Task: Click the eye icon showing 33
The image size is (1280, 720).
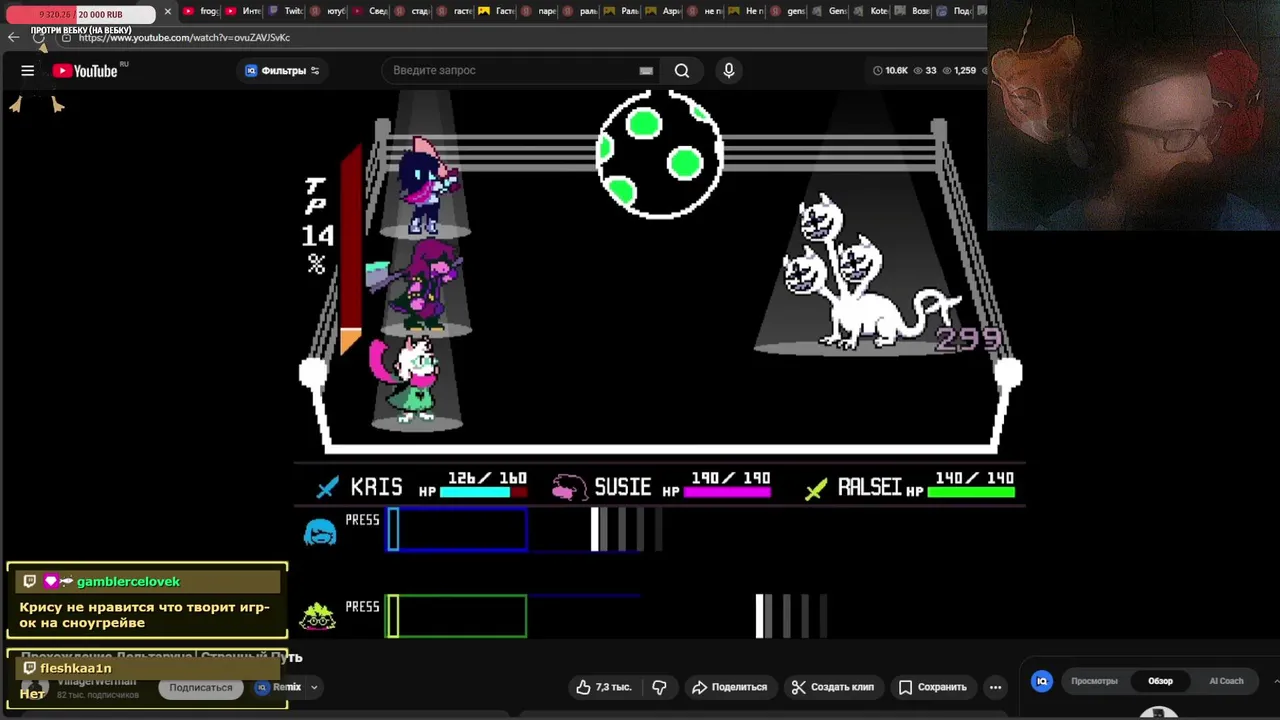Action: 925,70
